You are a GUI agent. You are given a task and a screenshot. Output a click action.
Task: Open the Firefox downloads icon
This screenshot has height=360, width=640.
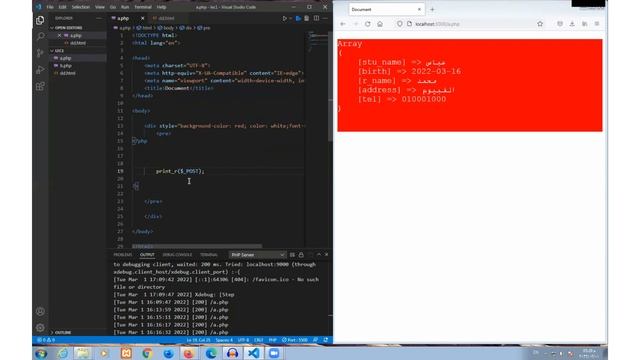coord(572,24)
